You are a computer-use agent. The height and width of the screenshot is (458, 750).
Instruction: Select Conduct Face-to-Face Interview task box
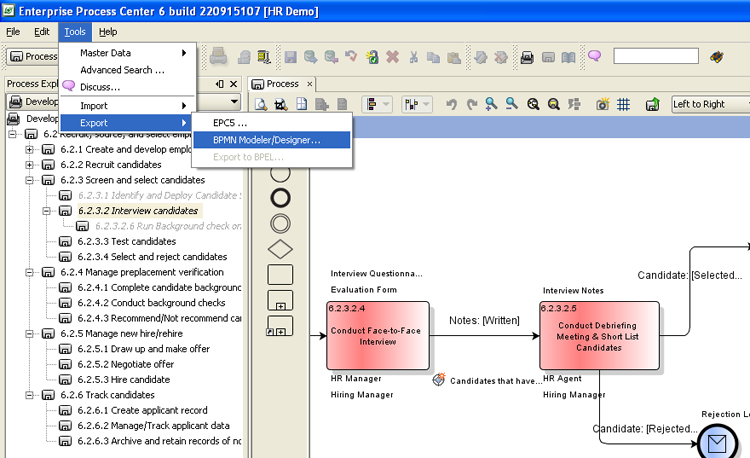[x=377, y=335]
